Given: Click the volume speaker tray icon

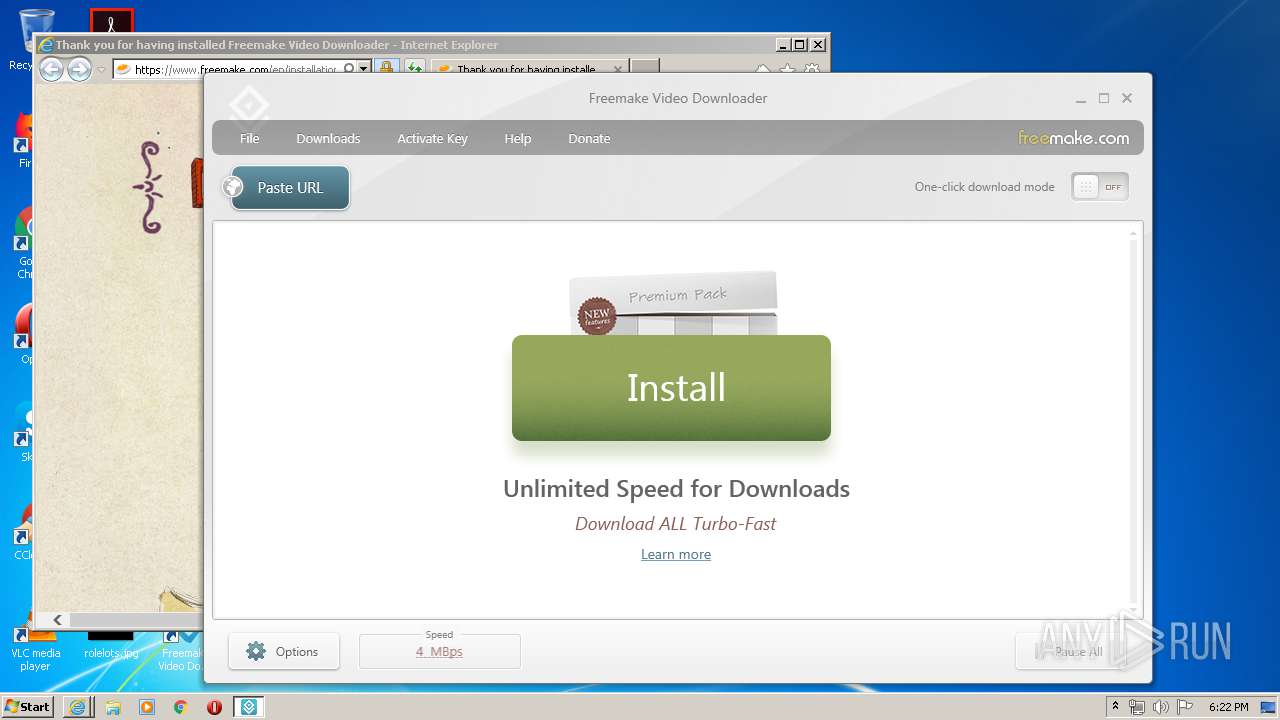Looking at the screenshot, I should 1160,707.
